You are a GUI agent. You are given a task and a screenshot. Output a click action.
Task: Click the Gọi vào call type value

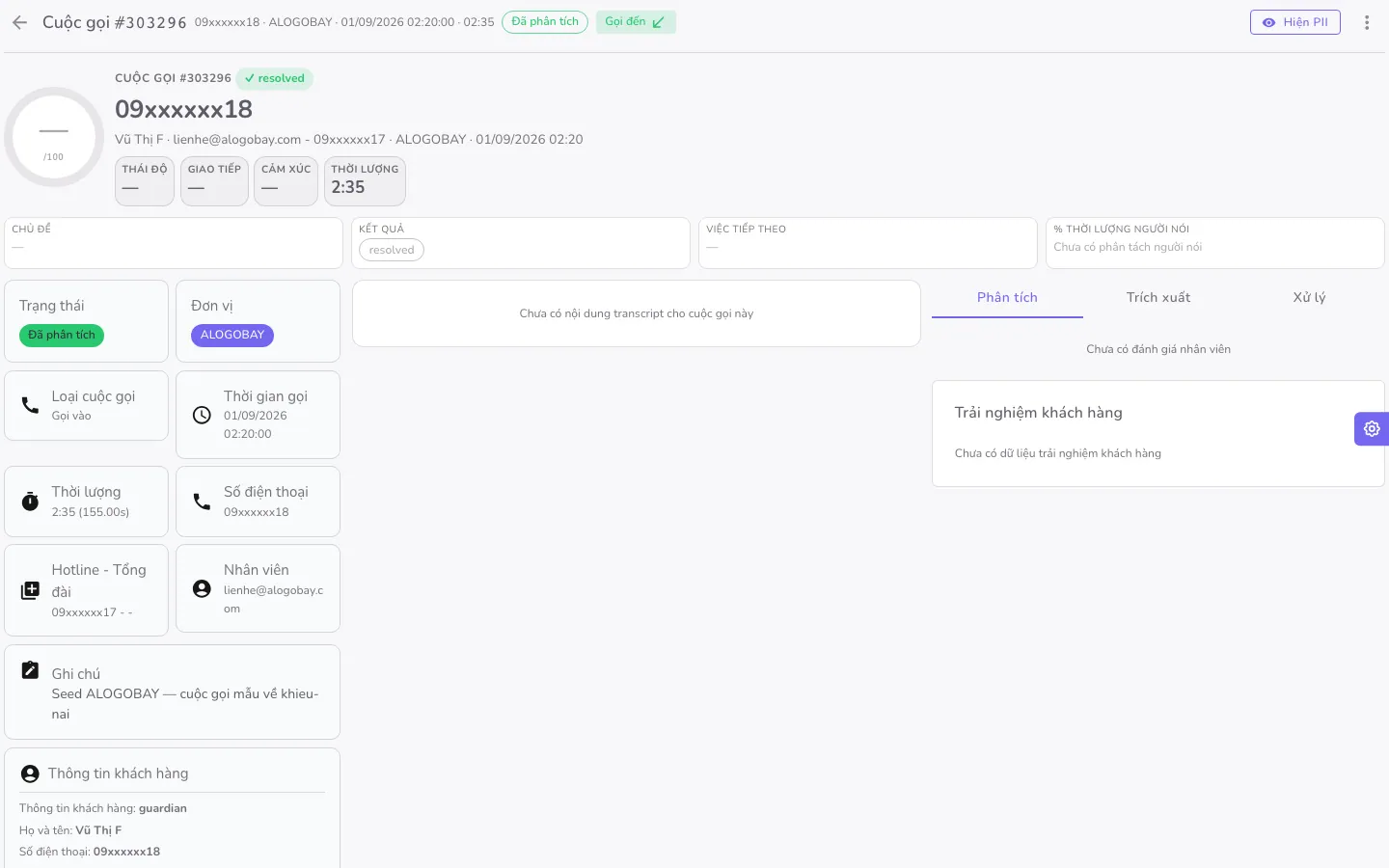click(71, 416)
